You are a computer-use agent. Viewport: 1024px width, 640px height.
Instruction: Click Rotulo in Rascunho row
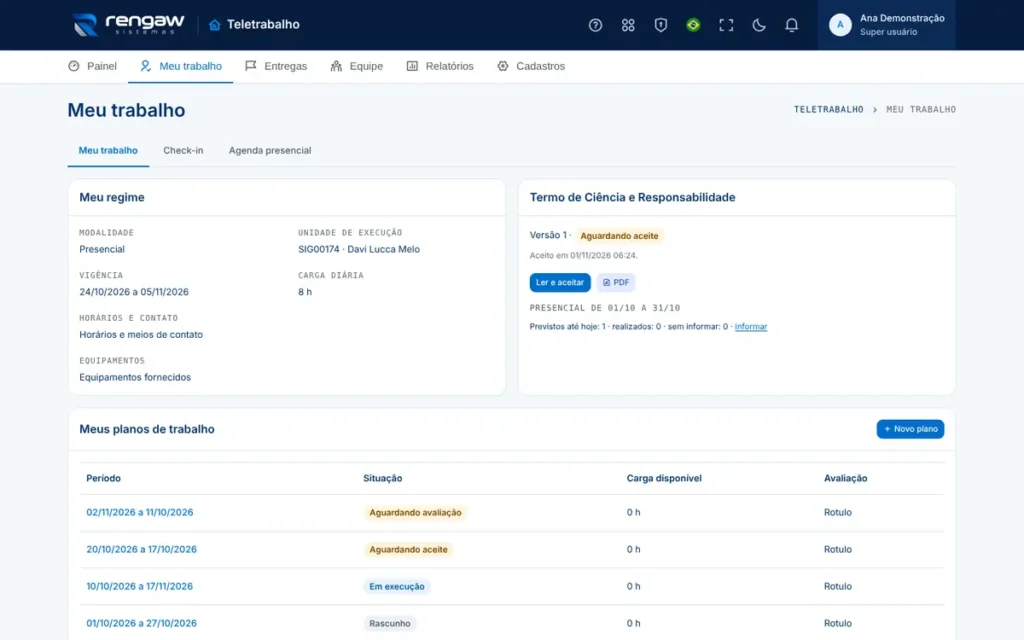coord(838,623)
